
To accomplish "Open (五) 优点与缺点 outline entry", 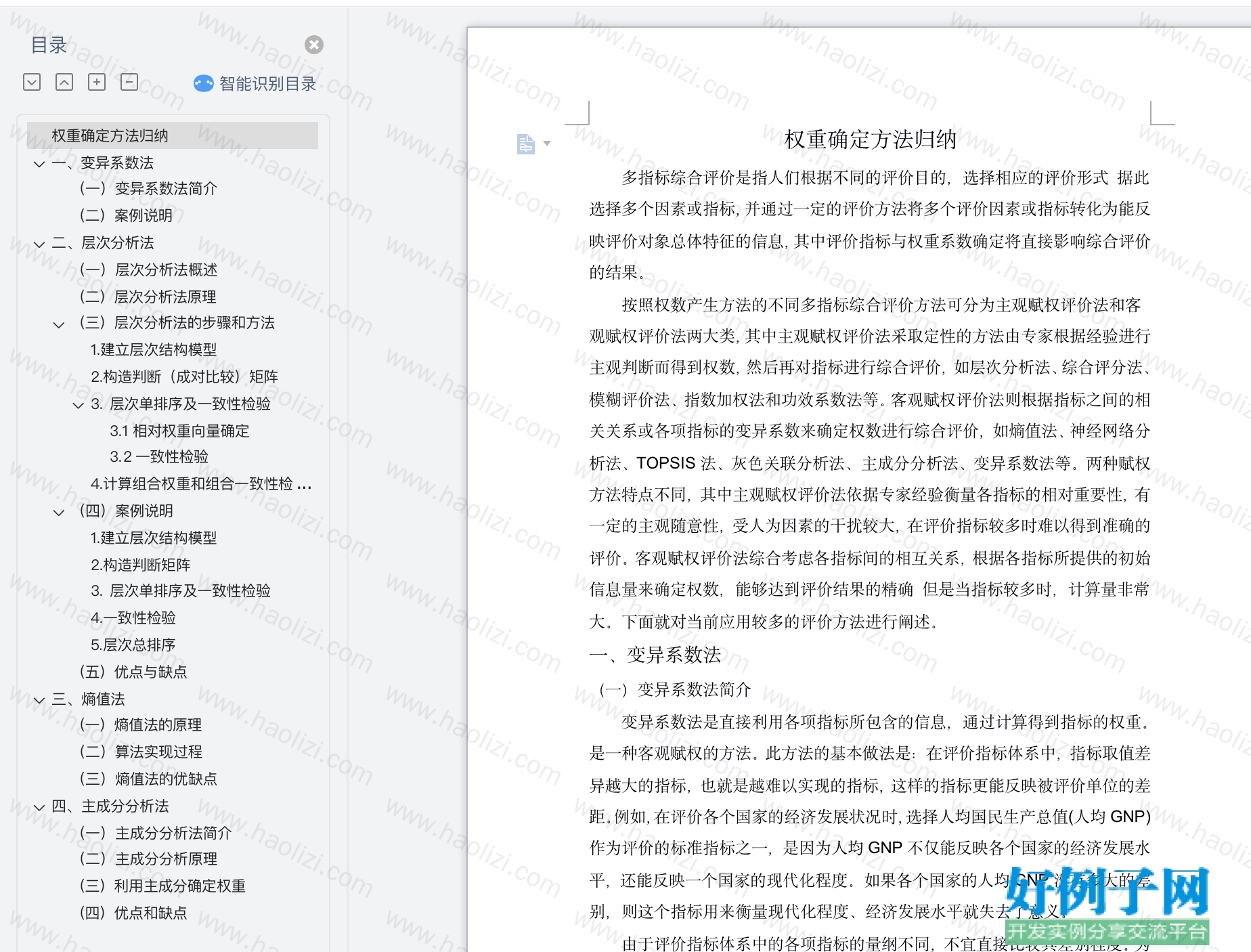I will (x=133, y=672).
